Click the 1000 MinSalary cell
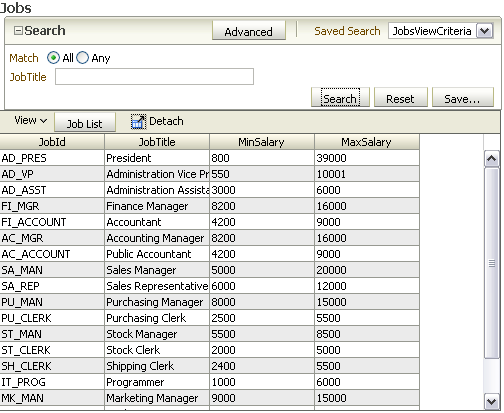 point(262,382)
